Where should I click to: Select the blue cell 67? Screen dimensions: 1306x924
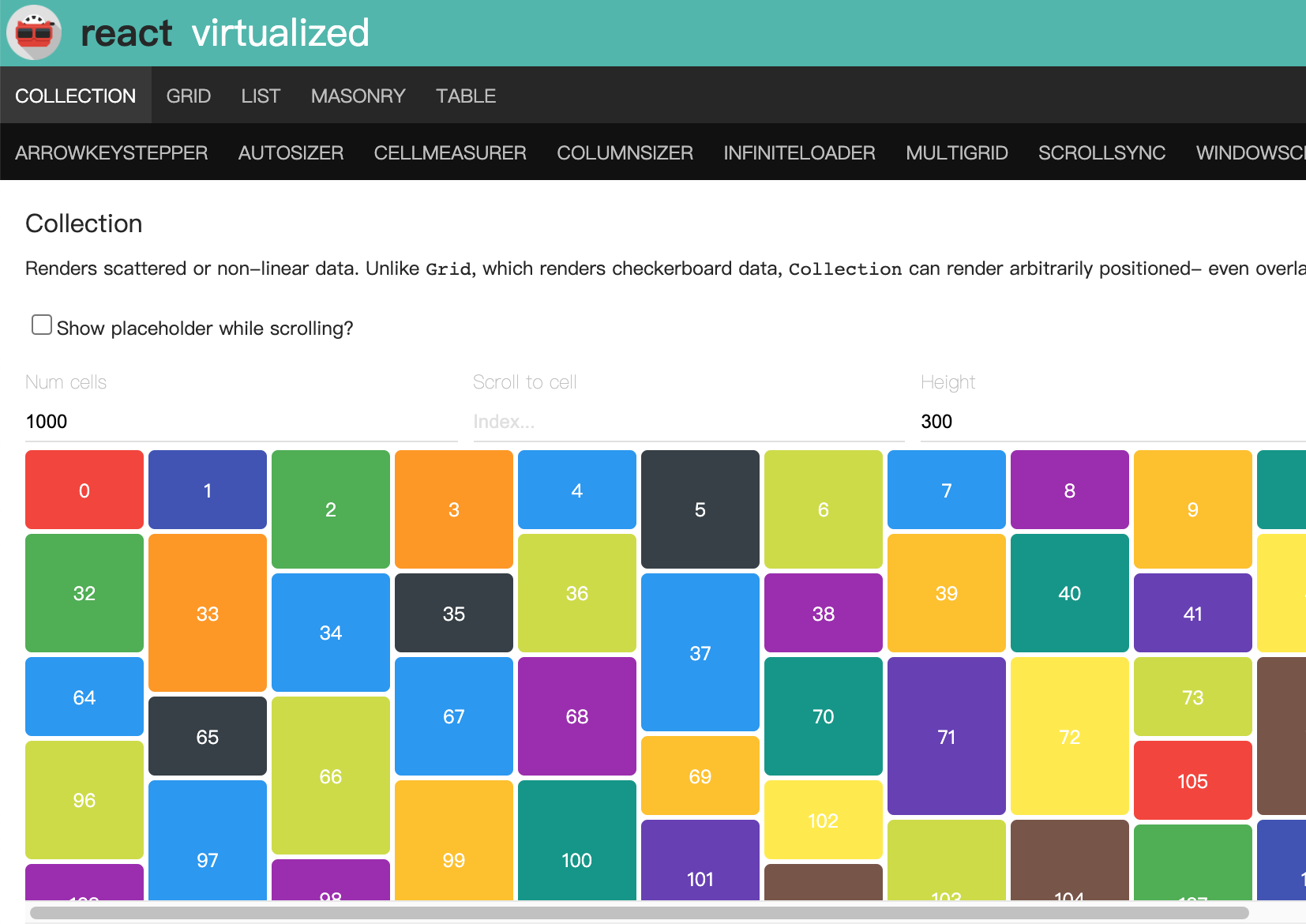click(x=454, y=716)
